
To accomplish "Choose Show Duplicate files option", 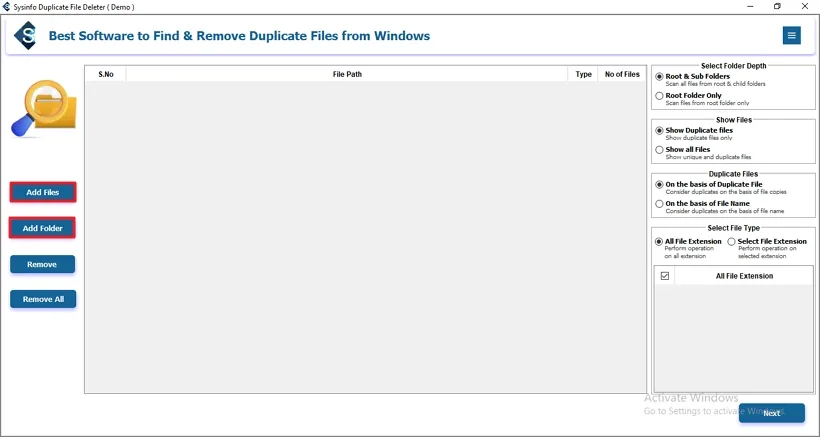I will [x=659, y=131].
